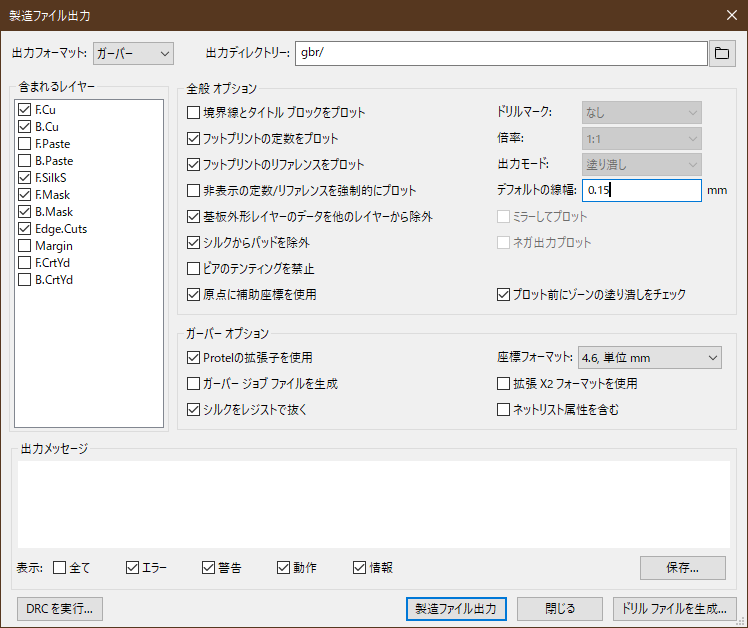
Task: Enable the Margin layer
Action: [24, 246]
